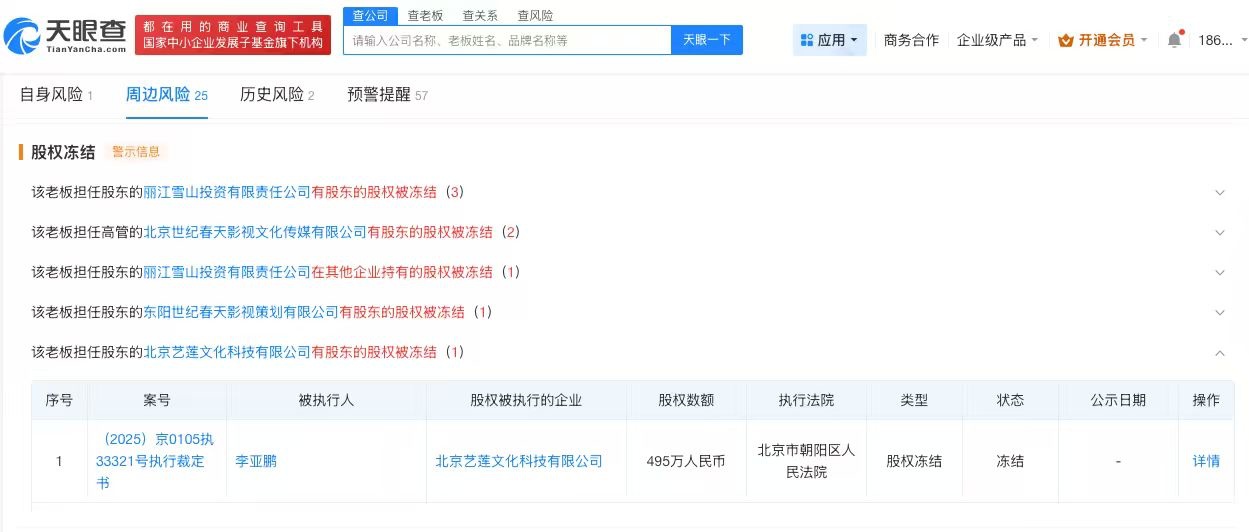Open 北京艺莲文化科技有限公司 in the table cell
The image size is (1249, 532).
point(519,461)
